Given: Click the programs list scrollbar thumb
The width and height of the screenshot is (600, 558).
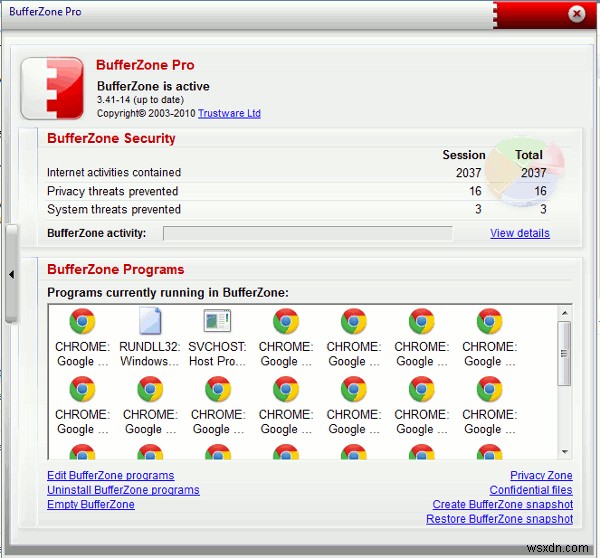Looking at the screenshot, I should 564,353.
